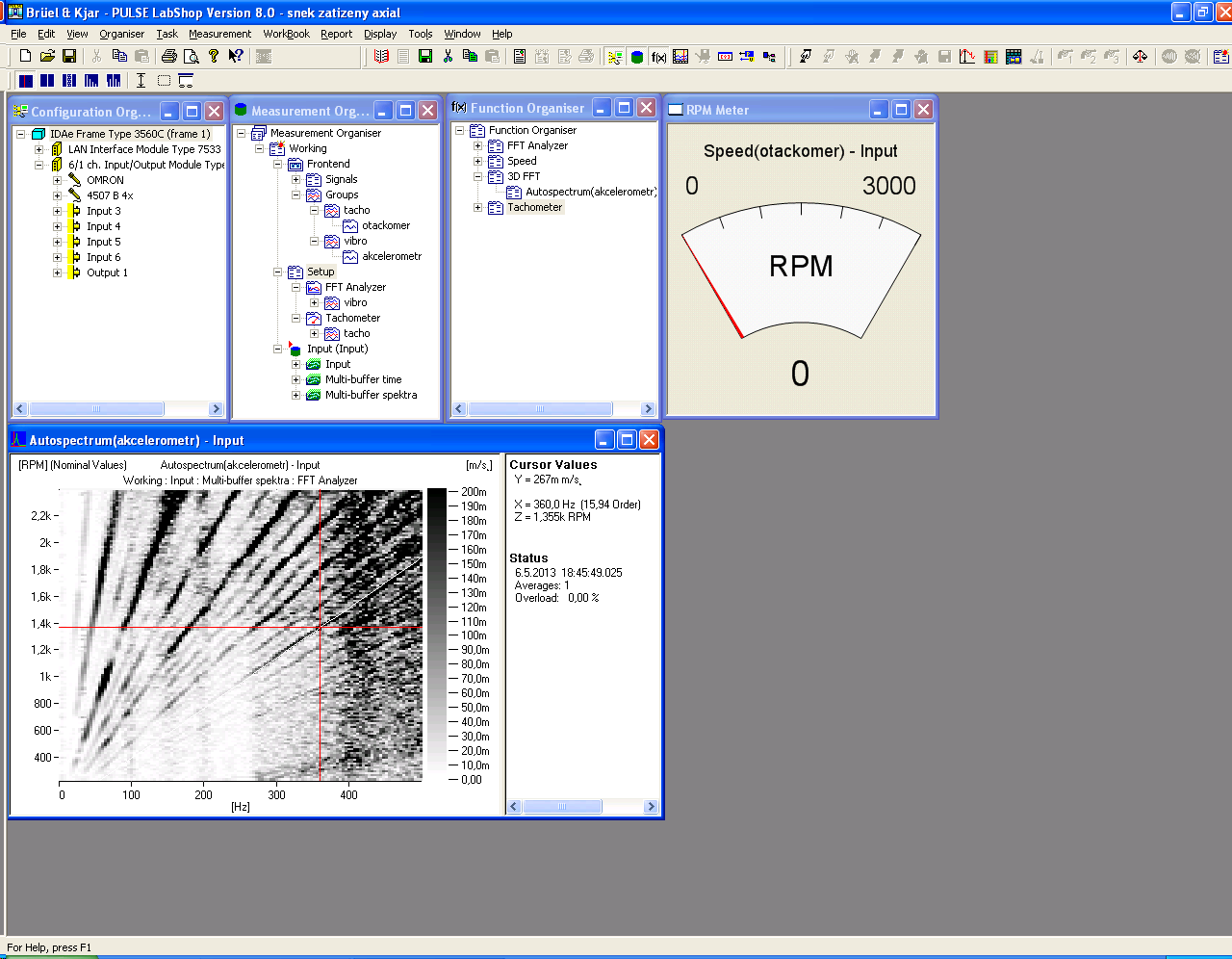Click the blue-yellow grid table toolbar icon

(1014, 57)
